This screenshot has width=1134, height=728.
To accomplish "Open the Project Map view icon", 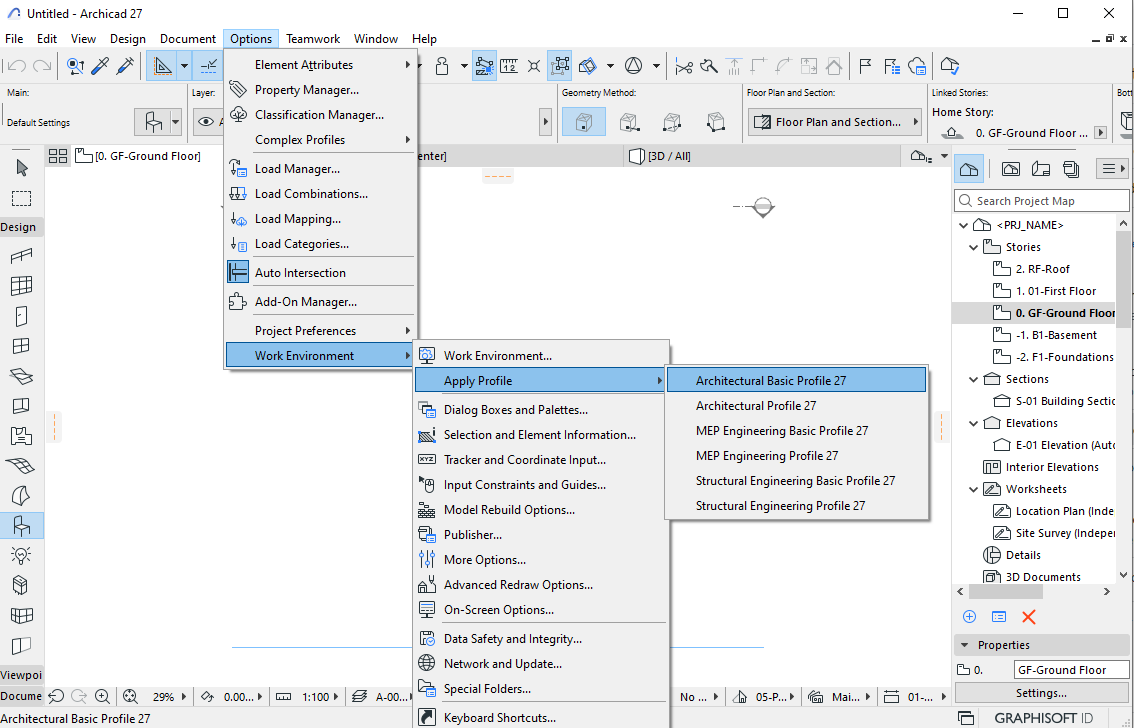I will [x=969, y=169].
